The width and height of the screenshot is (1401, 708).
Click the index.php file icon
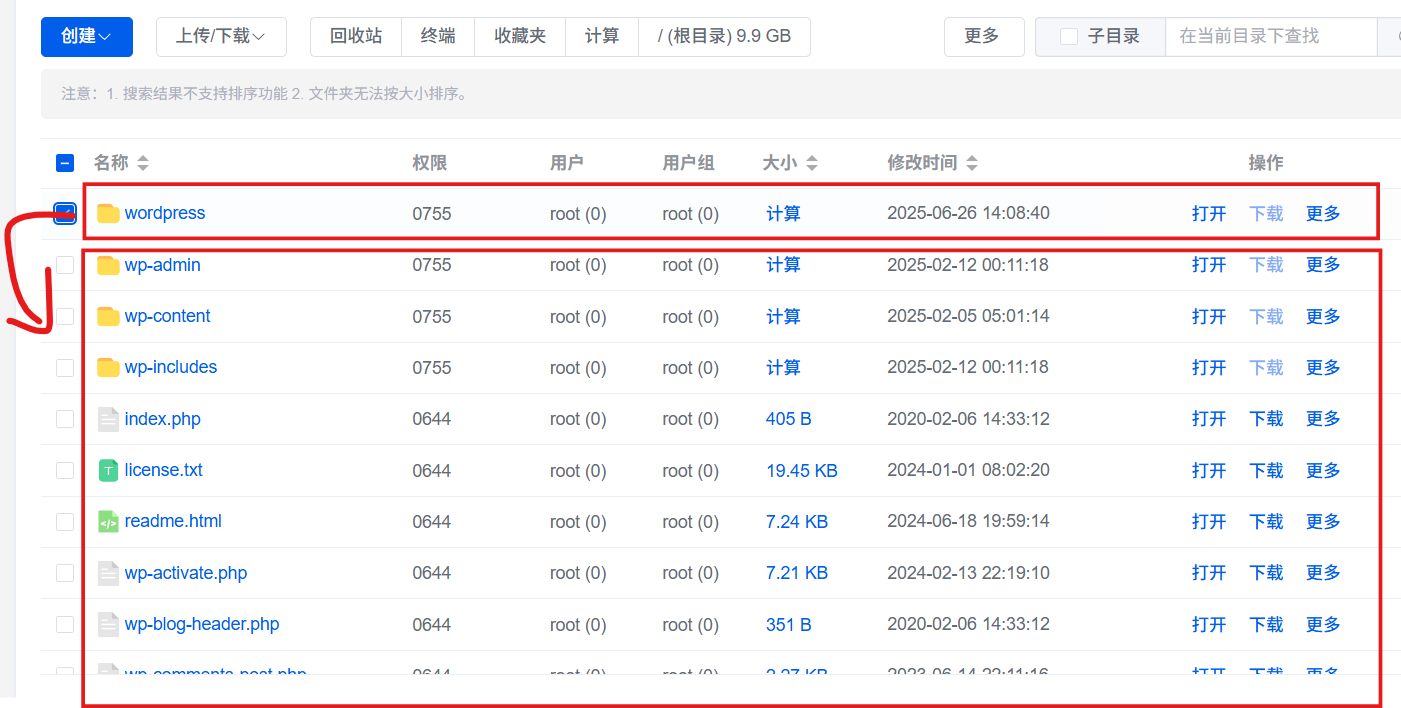point(108,419)
